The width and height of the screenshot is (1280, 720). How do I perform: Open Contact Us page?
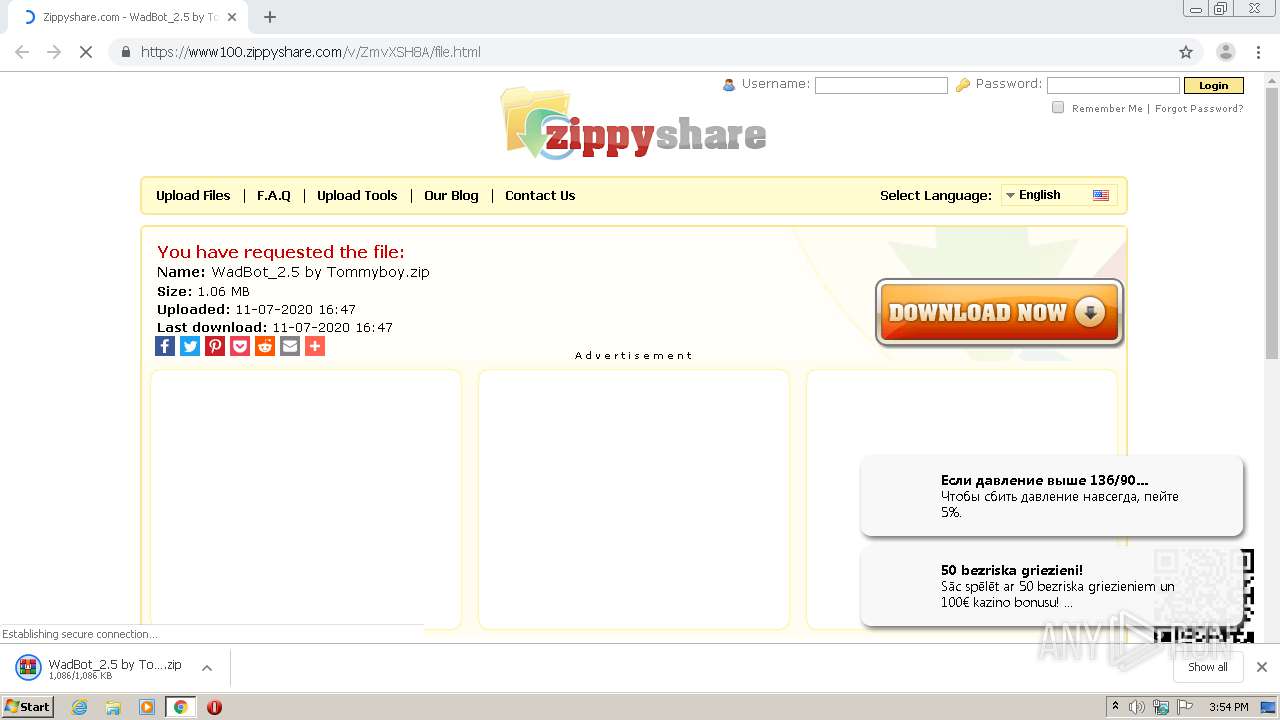coord(540,195)
